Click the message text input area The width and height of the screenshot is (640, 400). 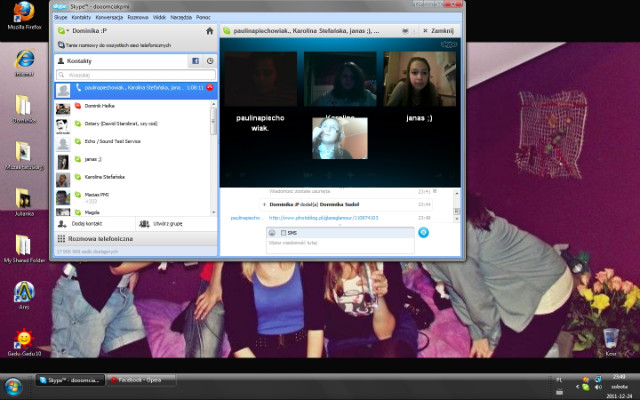[x=340, y=245]
